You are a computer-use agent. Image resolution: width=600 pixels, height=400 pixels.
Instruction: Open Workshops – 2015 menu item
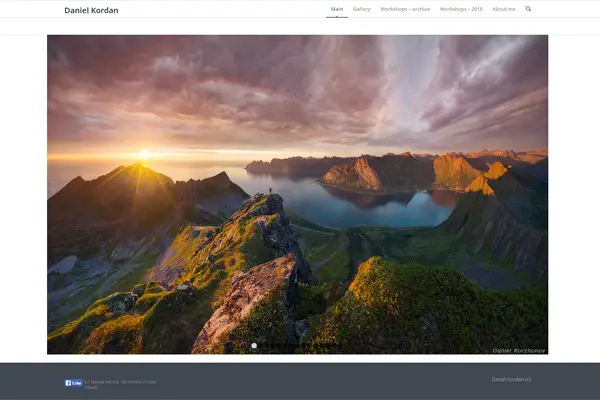click(x=461, y=9)
